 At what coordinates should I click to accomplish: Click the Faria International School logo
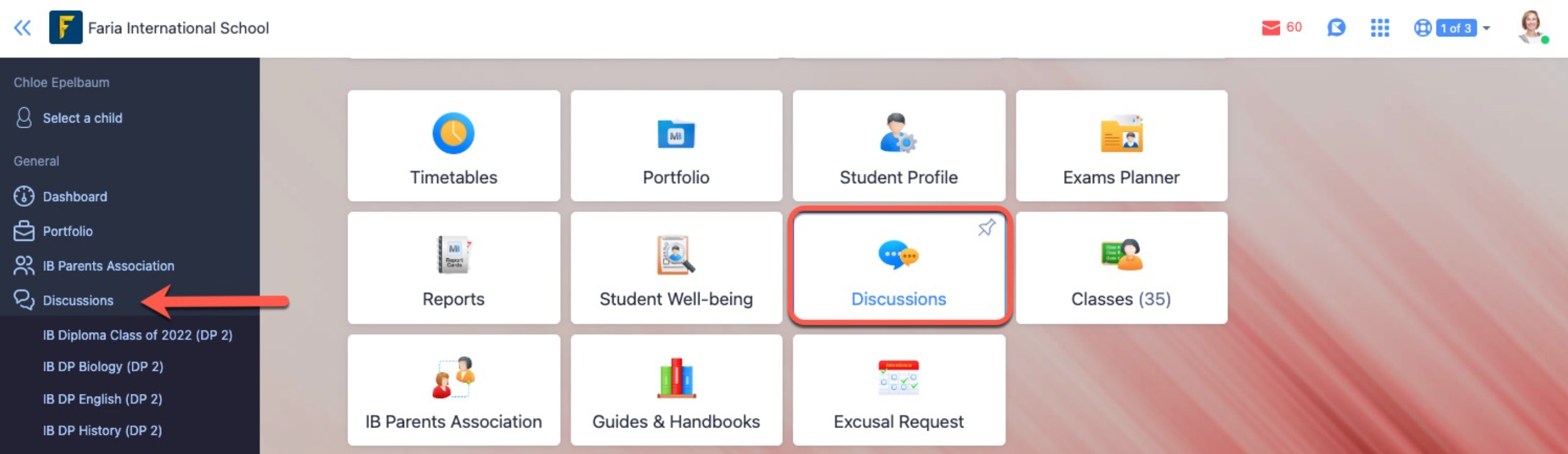click(x=66, y=27)
